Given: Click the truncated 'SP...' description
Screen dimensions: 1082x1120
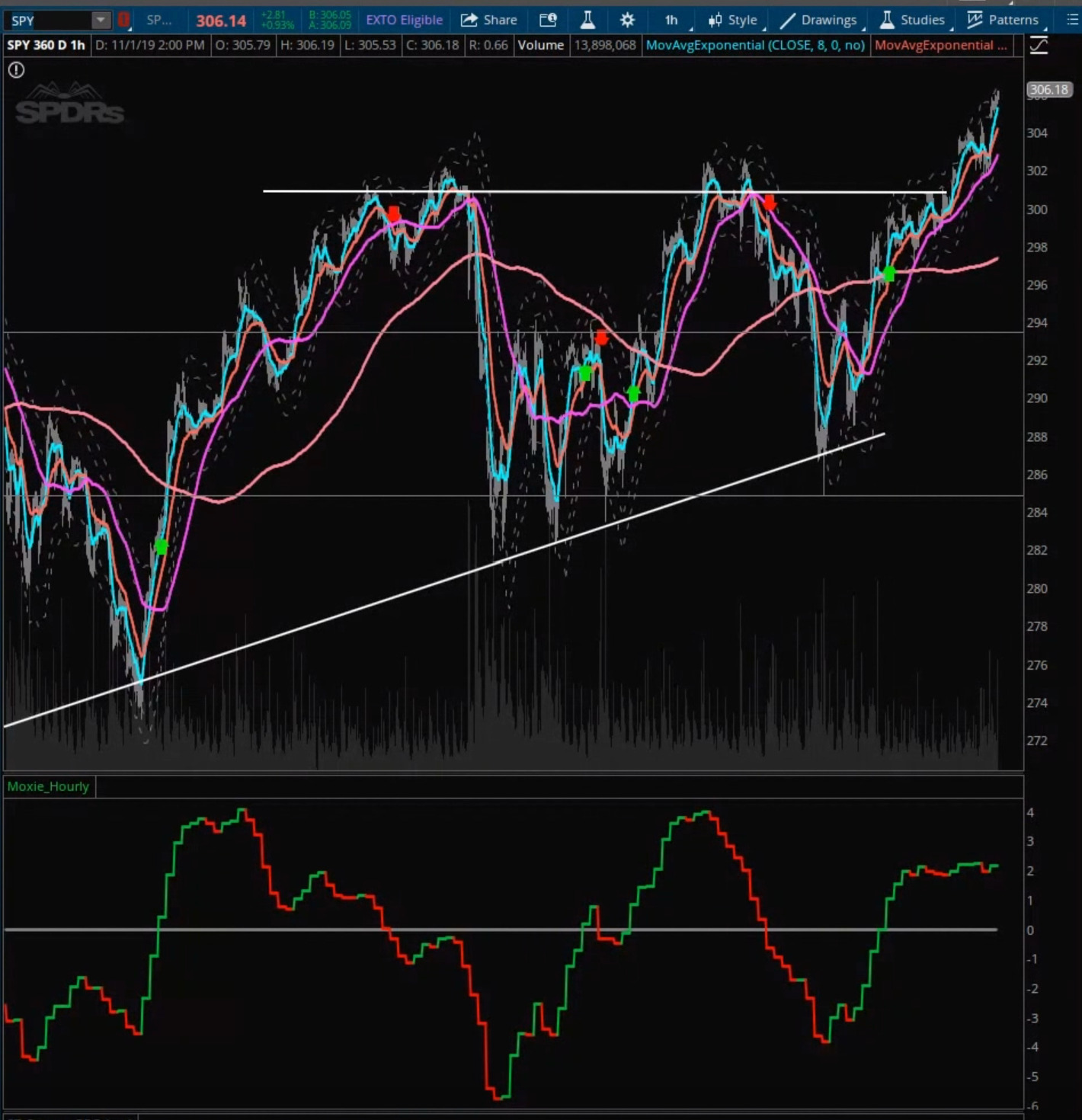Looking at the screenshot, I should pos(158,21).
